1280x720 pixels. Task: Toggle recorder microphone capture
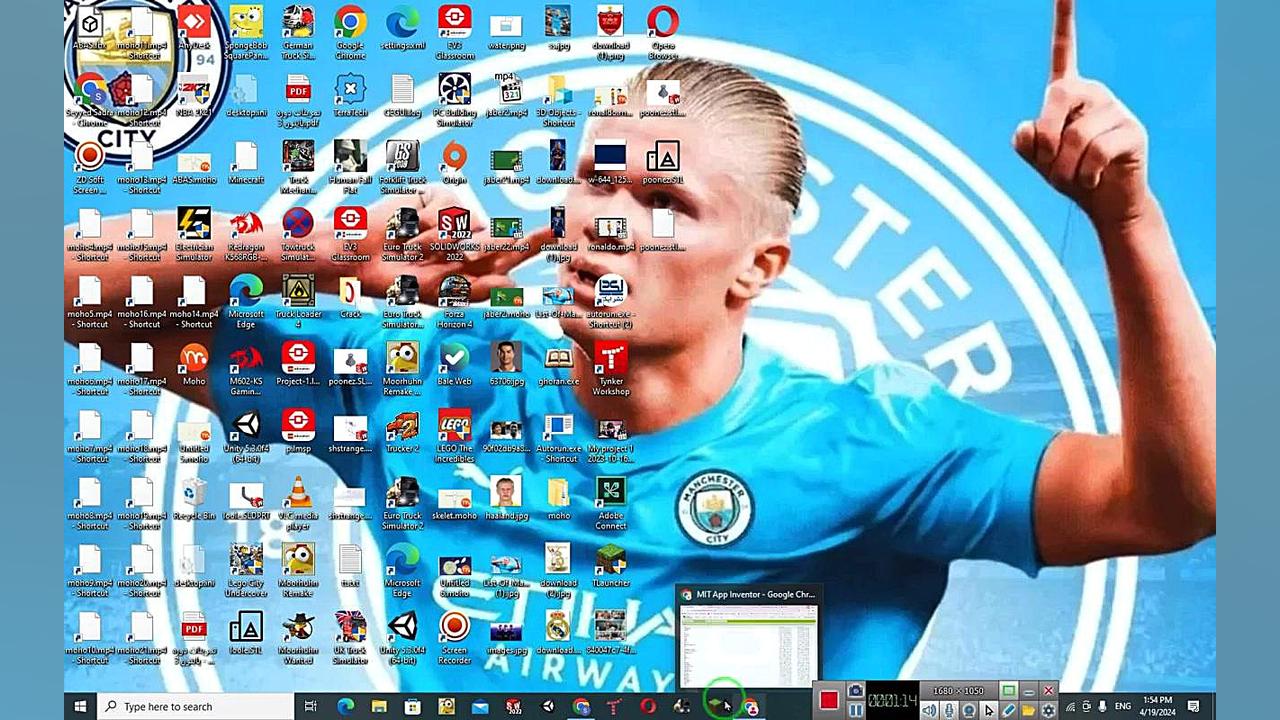[949, 711]
